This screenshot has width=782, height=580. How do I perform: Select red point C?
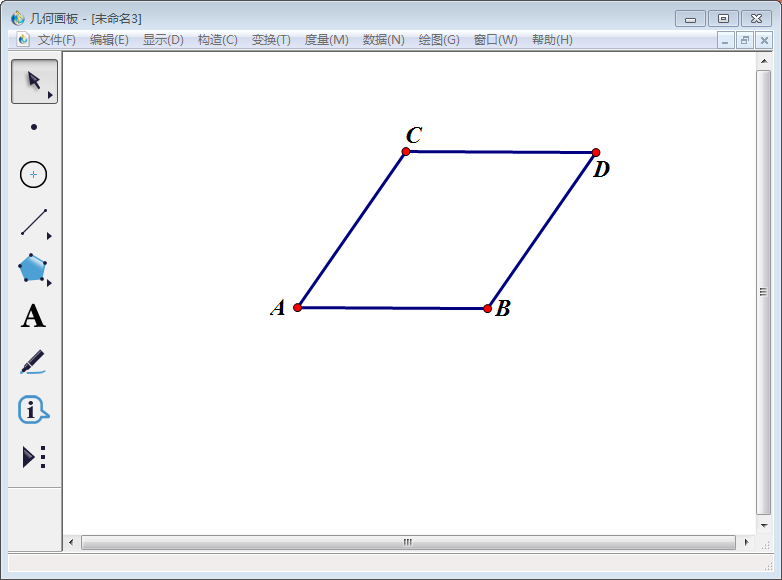(x=406, y=151)
